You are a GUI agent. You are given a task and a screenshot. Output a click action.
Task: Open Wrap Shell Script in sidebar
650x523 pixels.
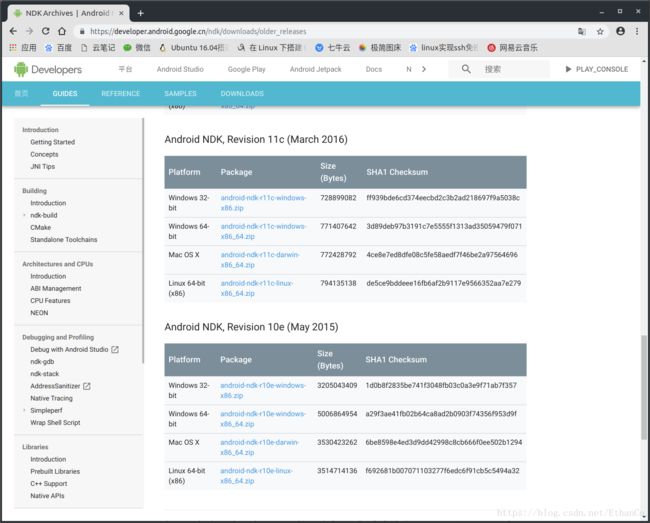[x=55, y=423]
